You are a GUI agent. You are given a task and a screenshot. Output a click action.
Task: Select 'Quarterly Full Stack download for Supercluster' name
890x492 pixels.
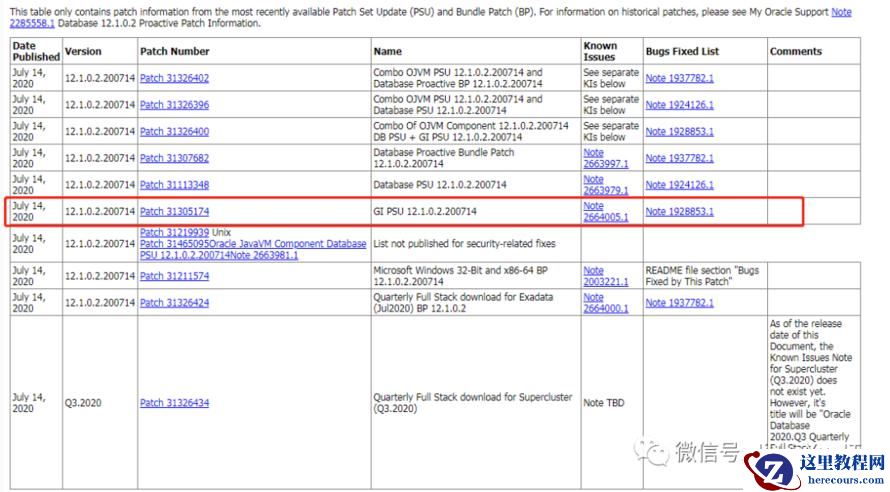pos(473,403)
